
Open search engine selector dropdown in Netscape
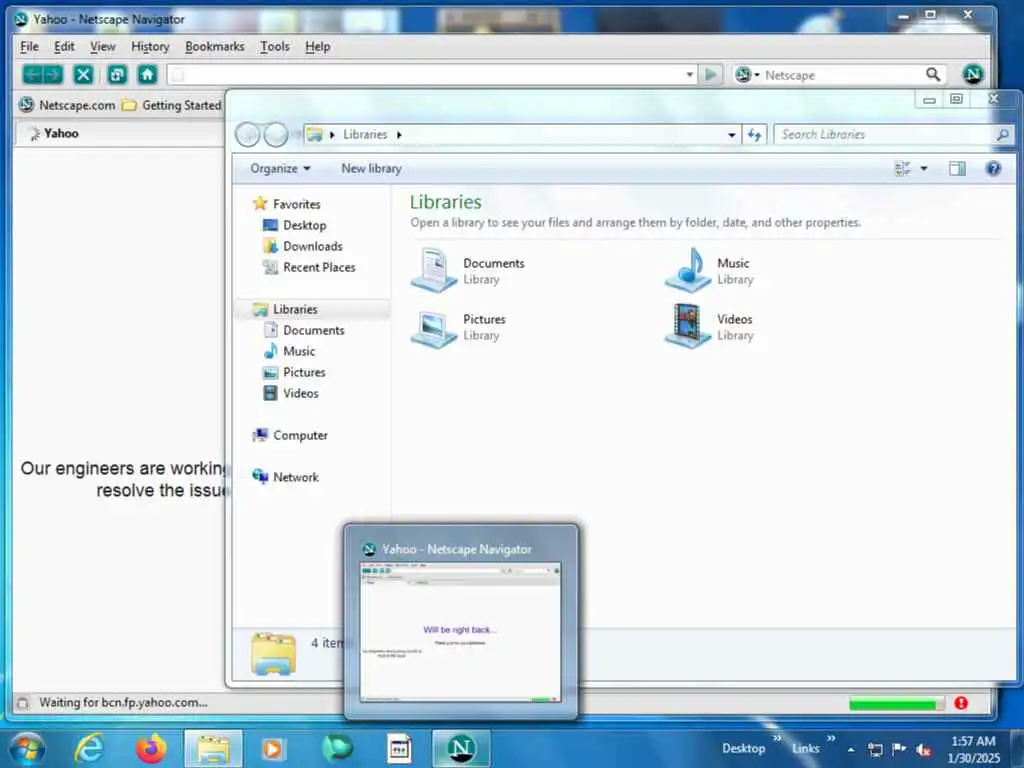(x=747, y=75)
